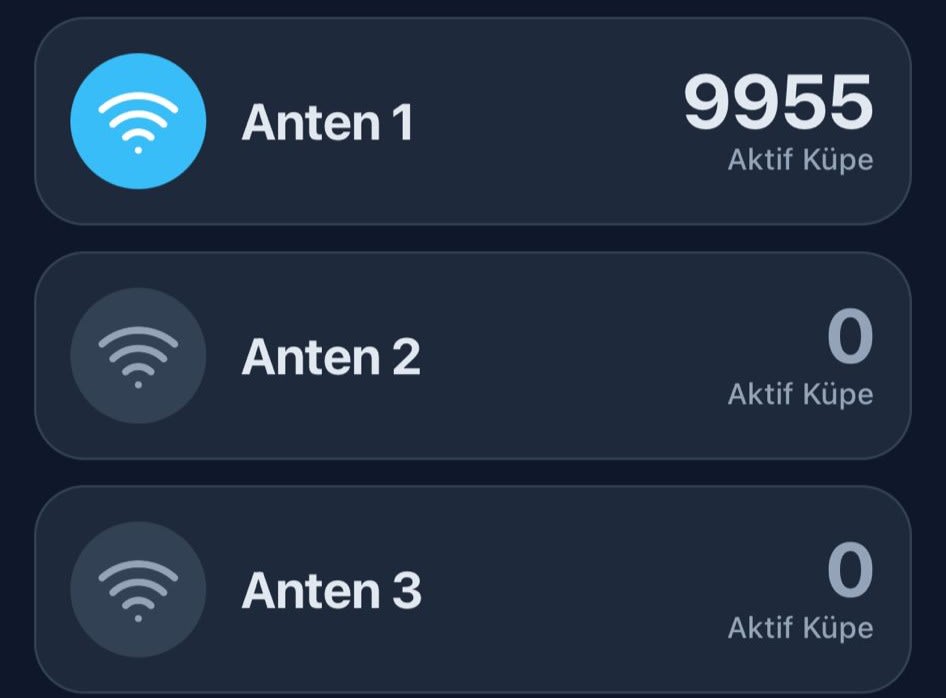Tap the dimmed antenna icon on the bottom card
The image size is (946, 698).
tap(137, 590)
